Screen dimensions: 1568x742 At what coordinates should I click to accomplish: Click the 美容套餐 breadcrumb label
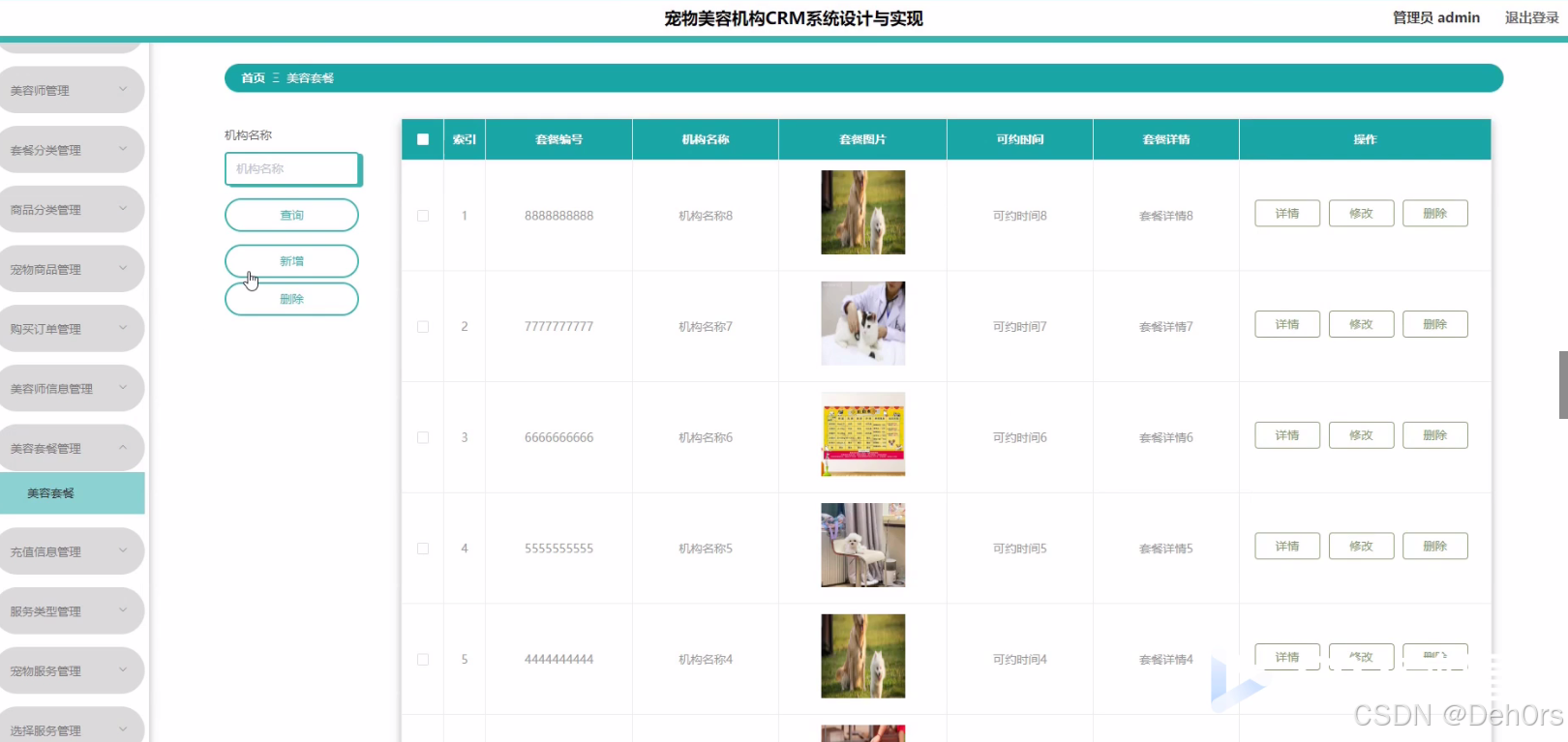click(310, 78)
